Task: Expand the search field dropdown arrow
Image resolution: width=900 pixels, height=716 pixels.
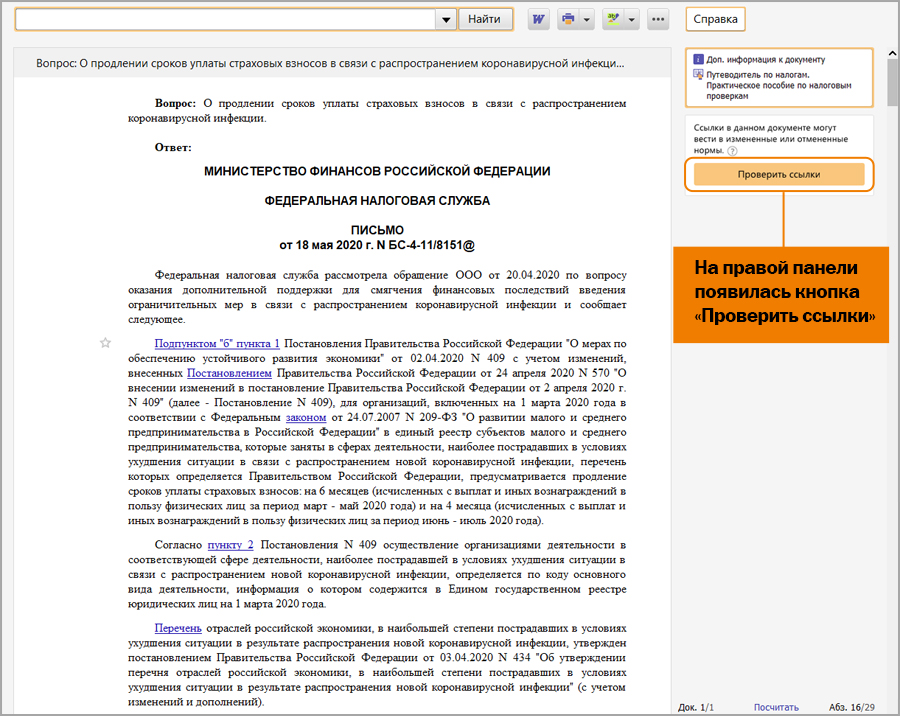Action: (445, 19)
